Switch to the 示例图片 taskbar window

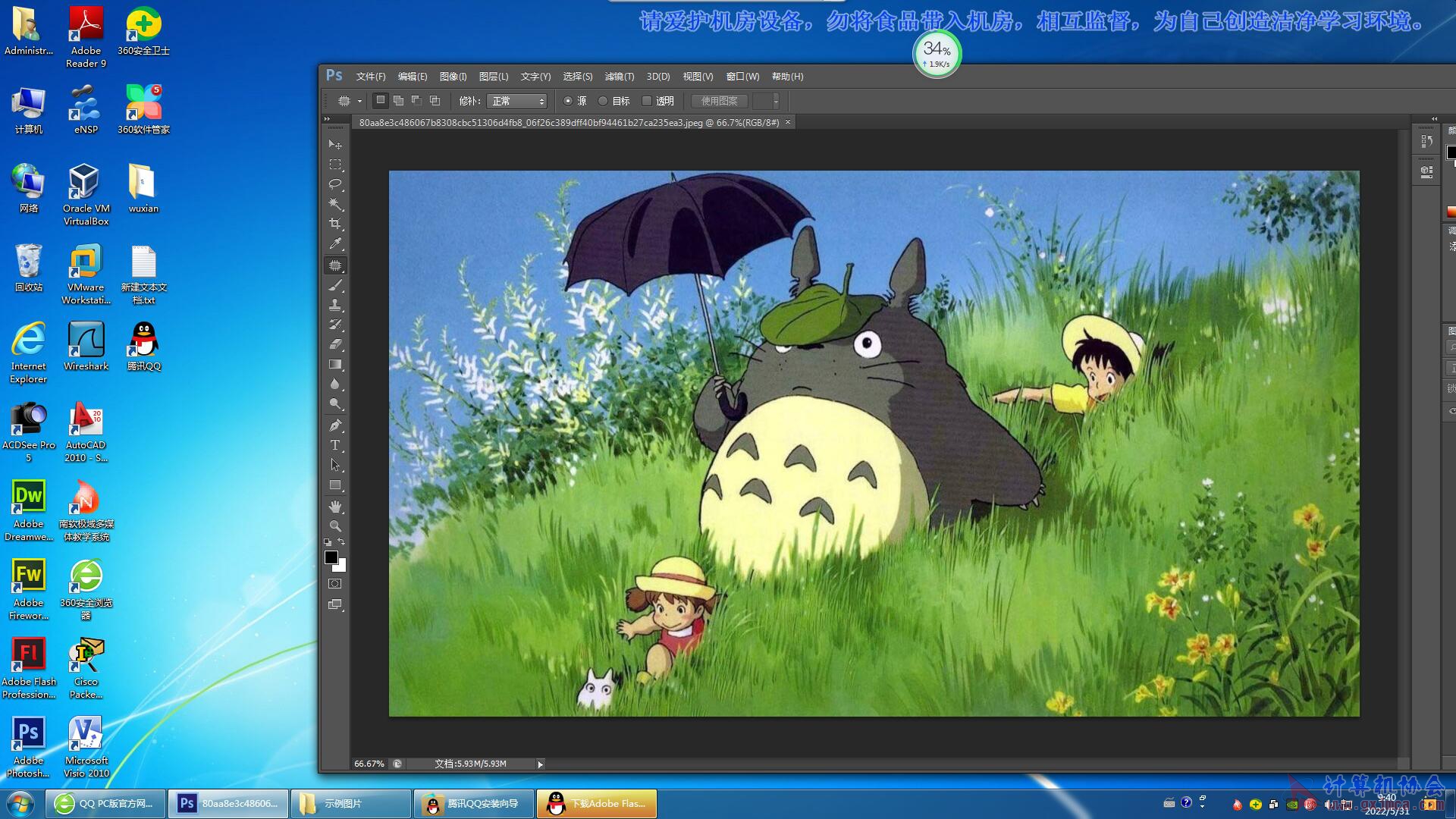(351, 804)
